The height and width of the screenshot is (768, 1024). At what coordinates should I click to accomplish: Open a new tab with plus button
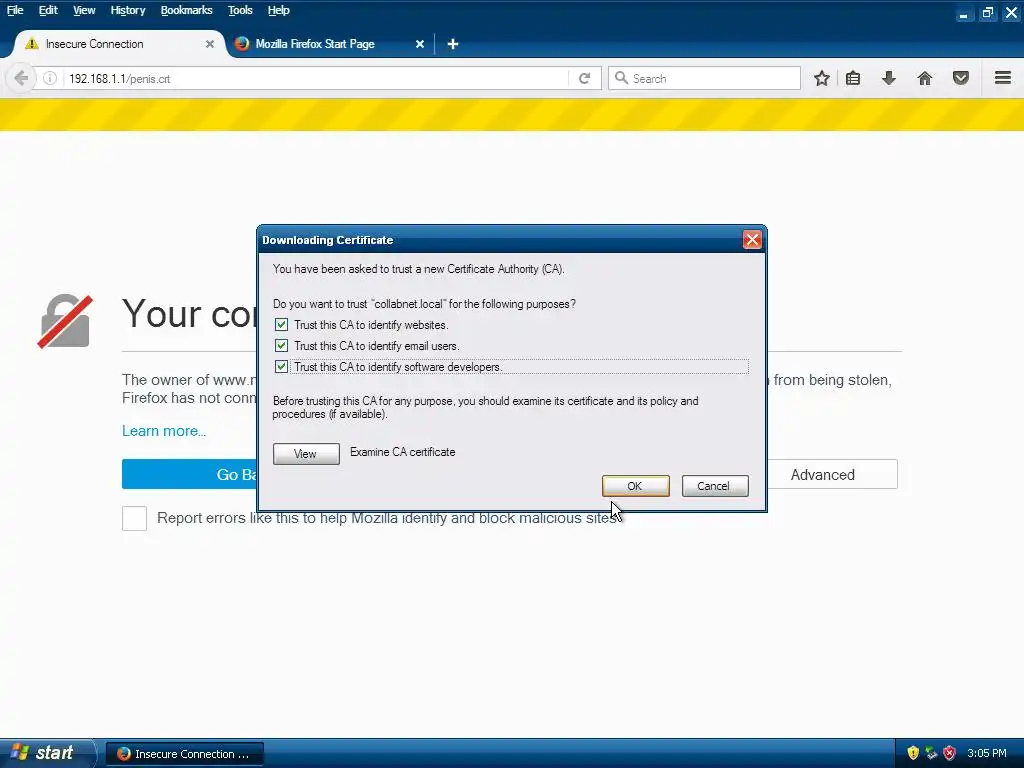[453, 44]
